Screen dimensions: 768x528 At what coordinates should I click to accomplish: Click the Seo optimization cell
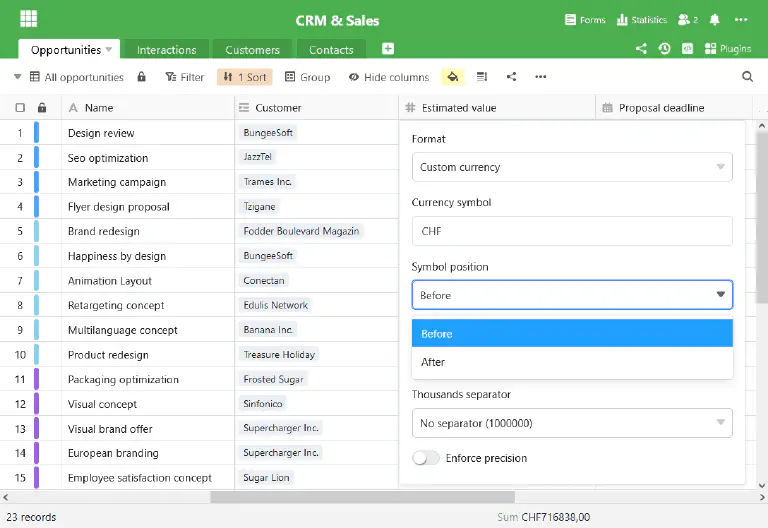[148, 158]
